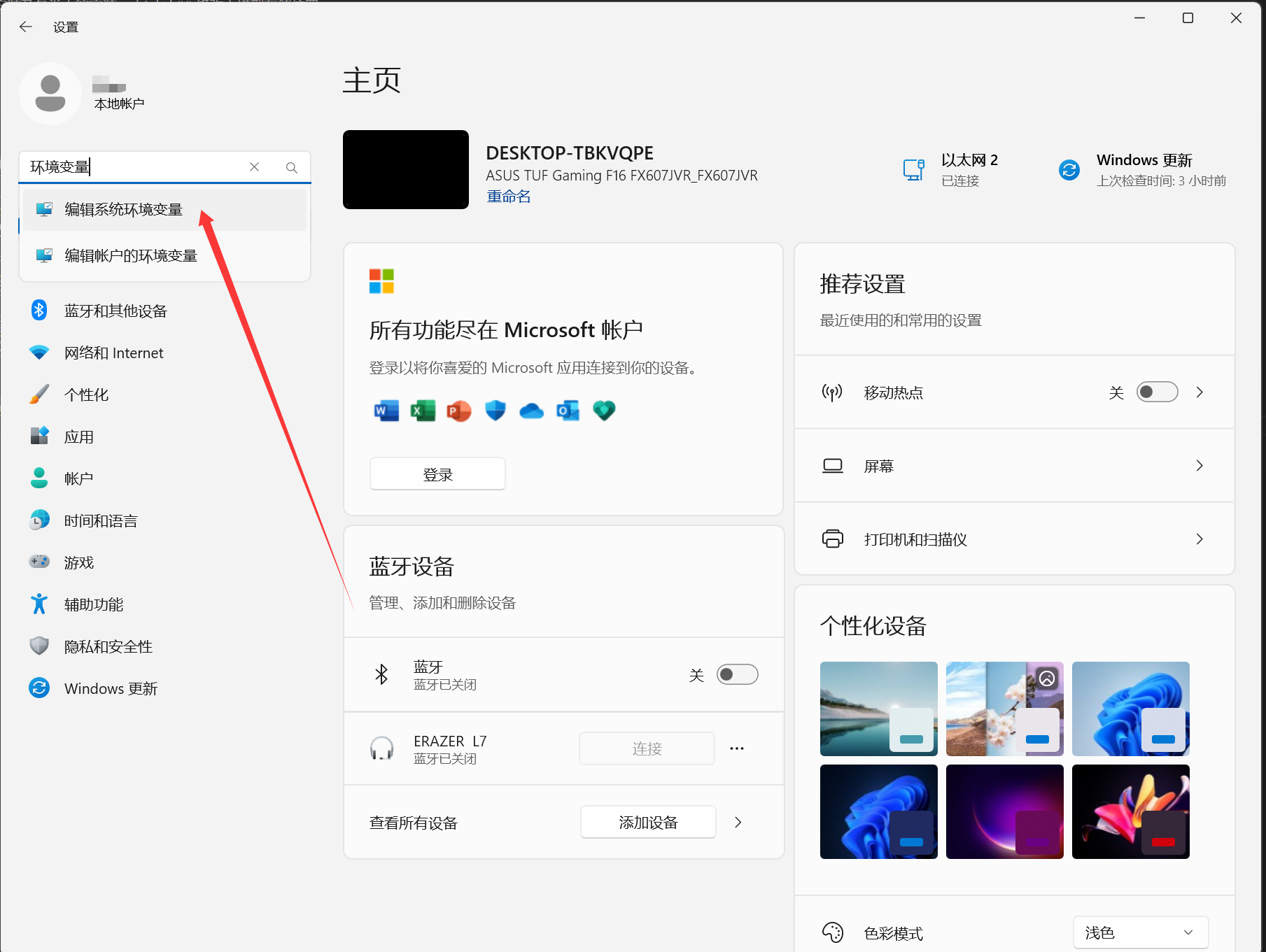The height and width of the screenshot is (952, 1266).
Task: Open Privacy and security section
Action: (x=108, y=647)
